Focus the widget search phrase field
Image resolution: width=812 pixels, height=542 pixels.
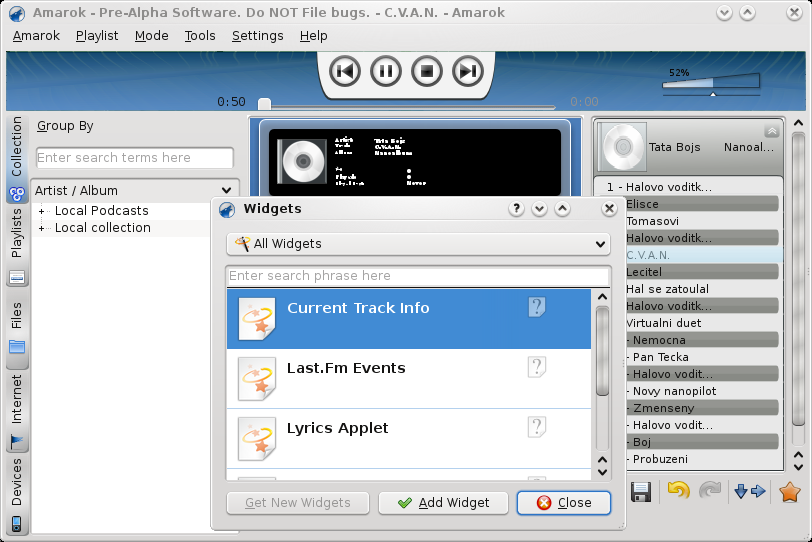point(418,275)
